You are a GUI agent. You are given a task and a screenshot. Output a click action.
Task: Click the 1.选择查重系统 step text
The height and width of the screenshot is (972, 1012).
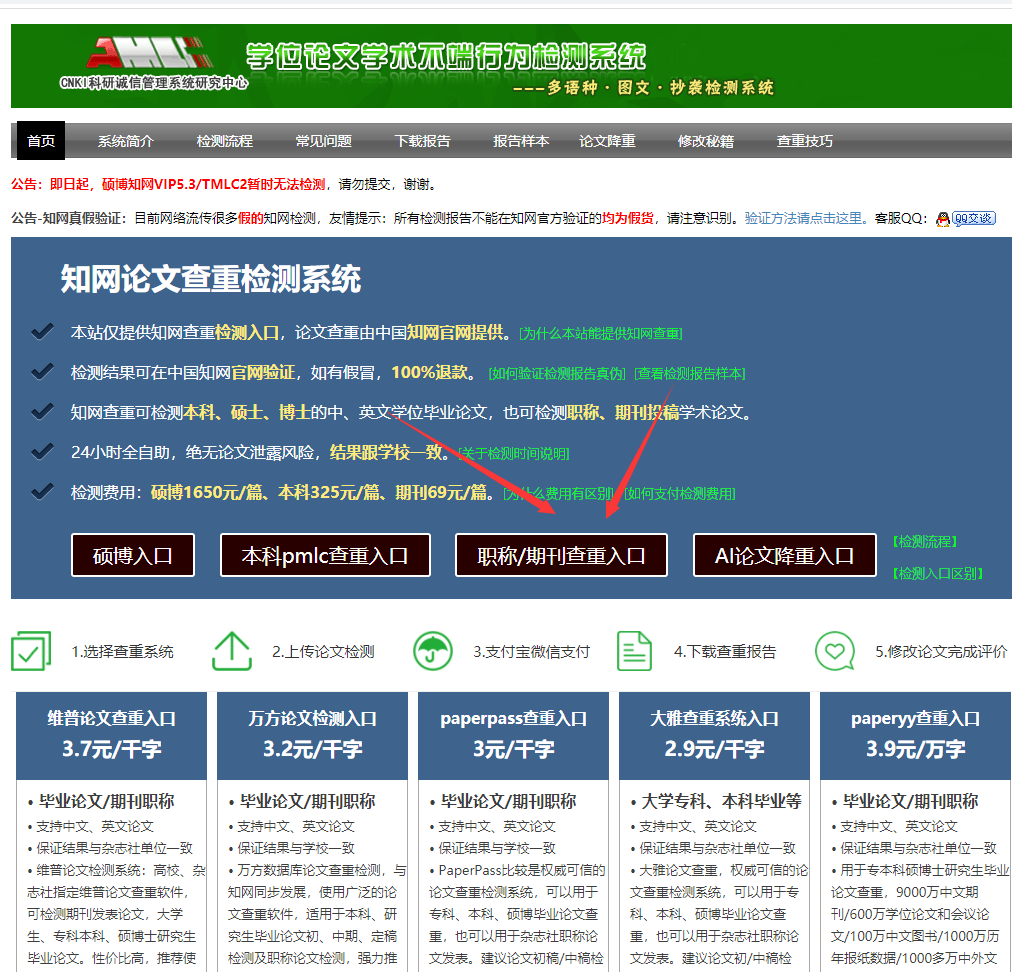(123, 652)
